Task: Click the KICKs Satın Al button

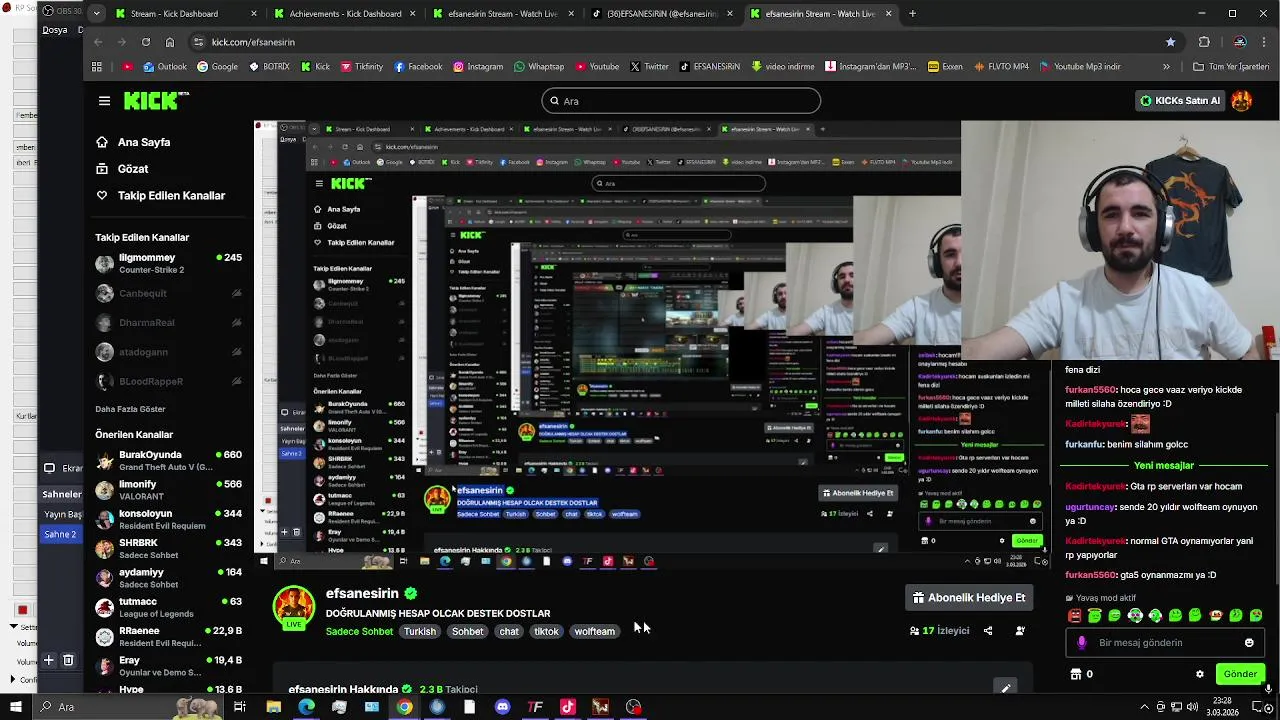Action: click(1180, 101)
